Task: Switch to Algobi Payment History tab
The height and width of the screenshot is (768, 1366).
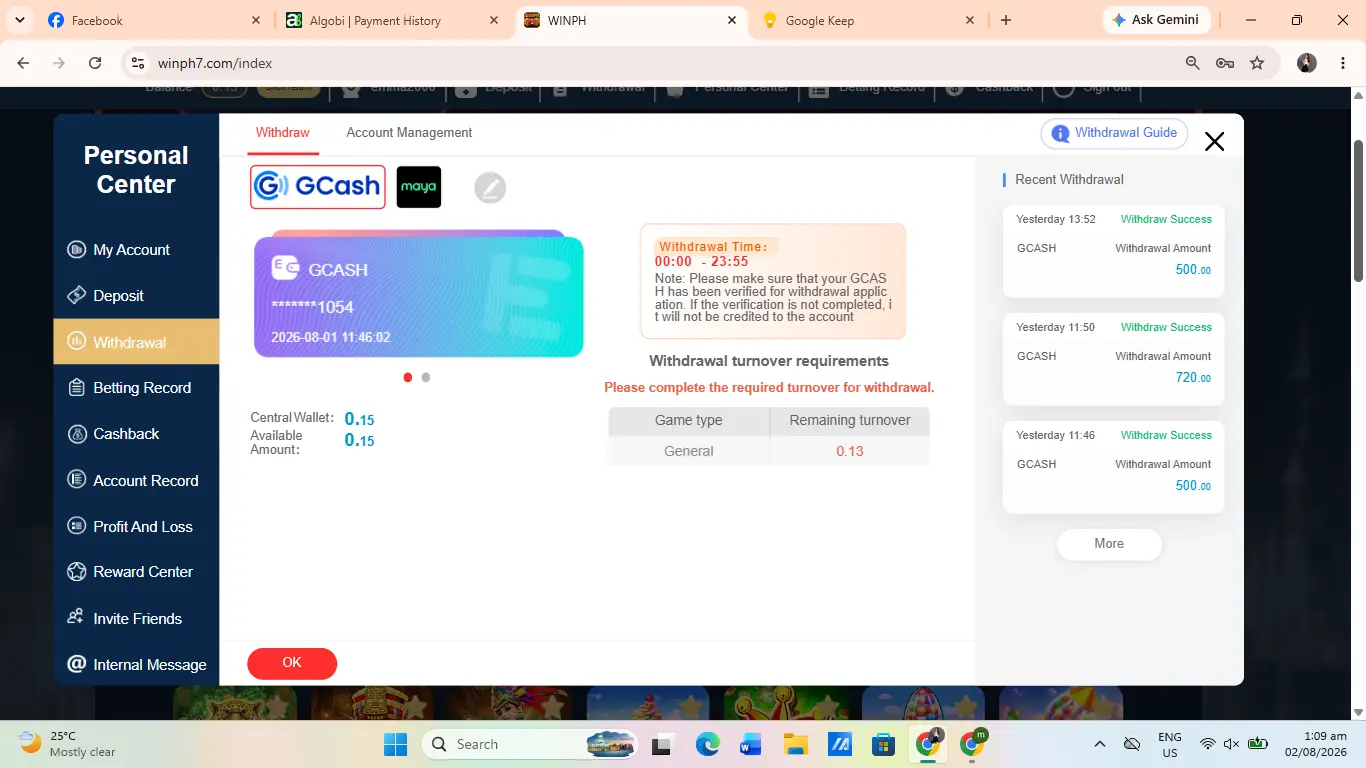Action: coord(394,20)
